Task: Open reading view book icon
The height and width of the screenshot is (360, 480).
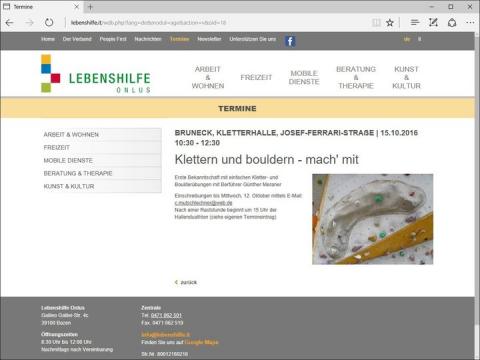Action: coord(376,23)
